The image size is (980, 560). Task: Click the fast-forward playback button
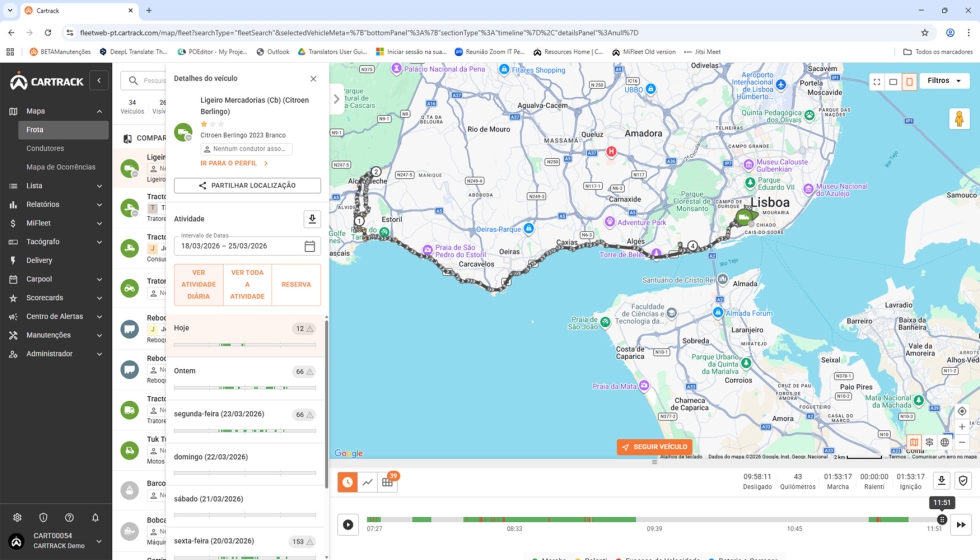(x=961, y=524)
